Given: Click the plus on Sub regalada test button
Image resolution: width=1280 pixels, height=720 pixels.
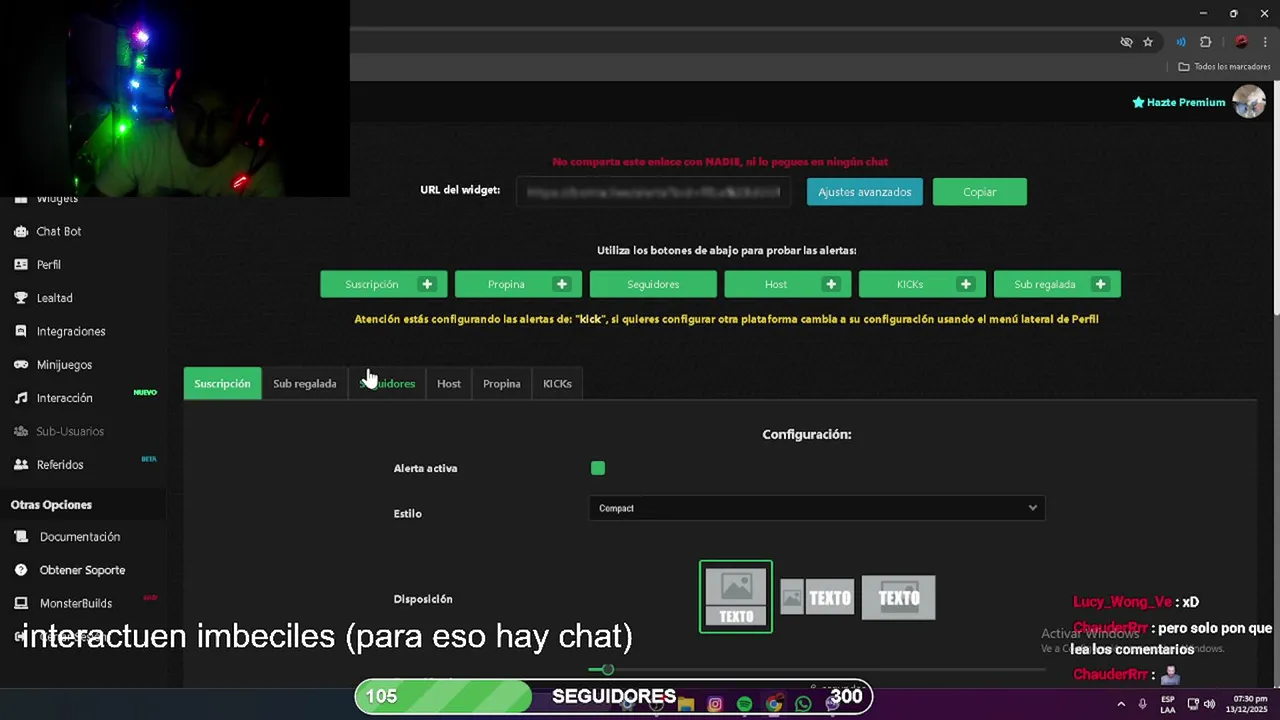Looking at the screenshot, I should [x=1100, y=284].
